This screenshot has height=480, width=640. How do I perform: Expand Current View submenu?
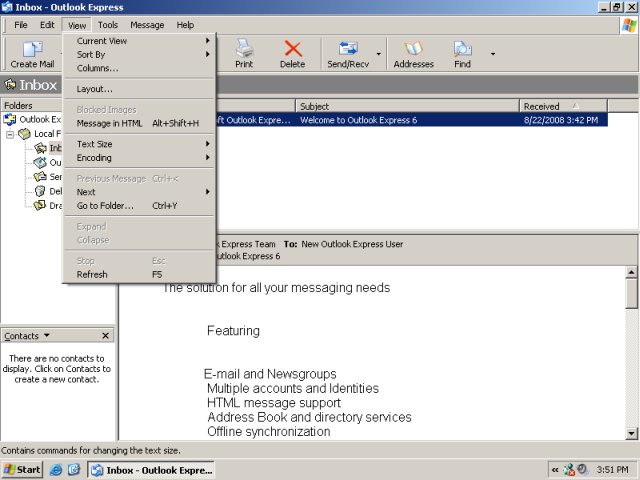coord(139,41)
